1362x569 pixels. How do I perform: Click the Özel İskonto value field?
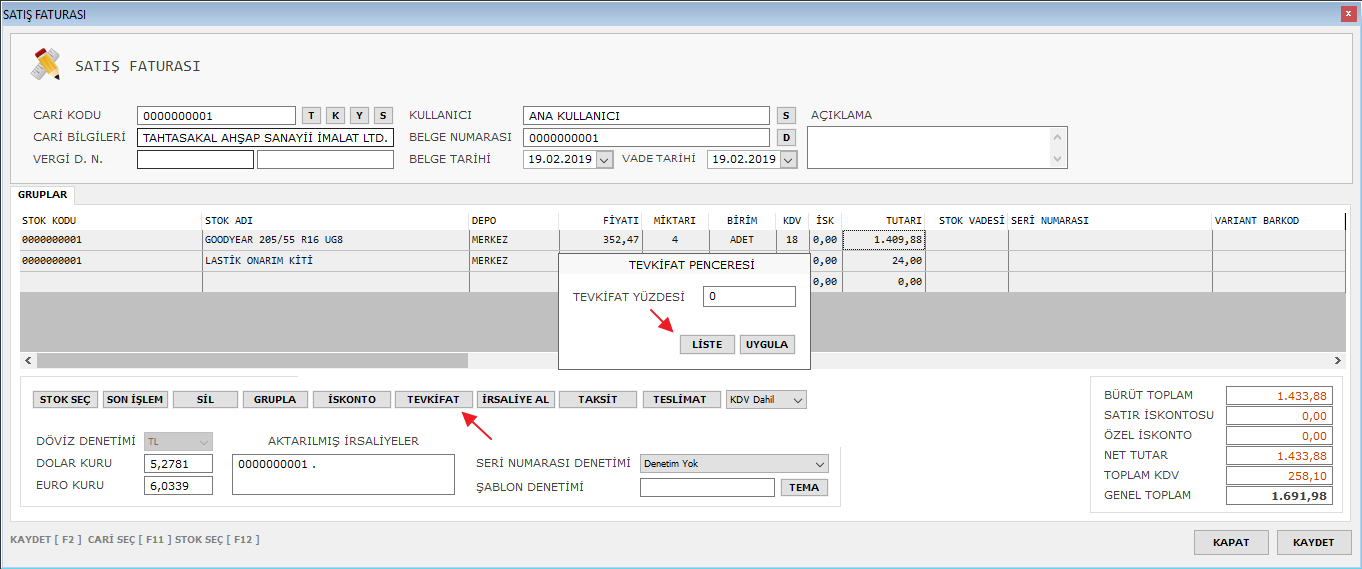point(1279,435)
